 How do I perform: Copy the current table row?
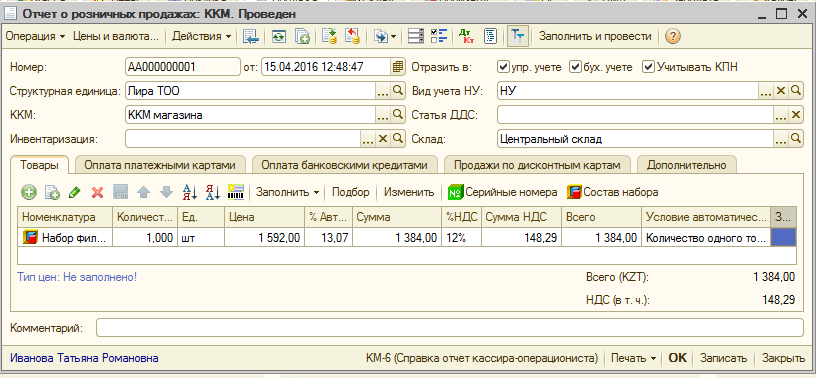point(52,192)
